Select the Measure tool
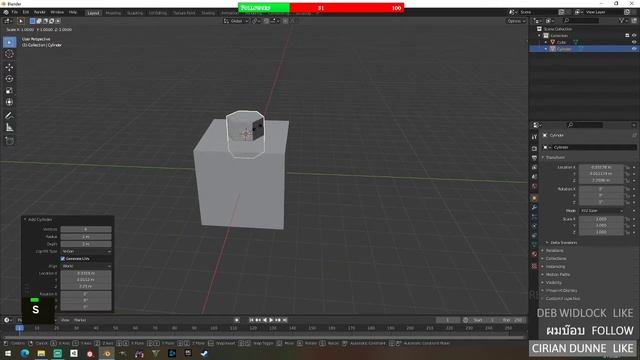This screenshot has height=360, width=640. (x=9, y=128)
